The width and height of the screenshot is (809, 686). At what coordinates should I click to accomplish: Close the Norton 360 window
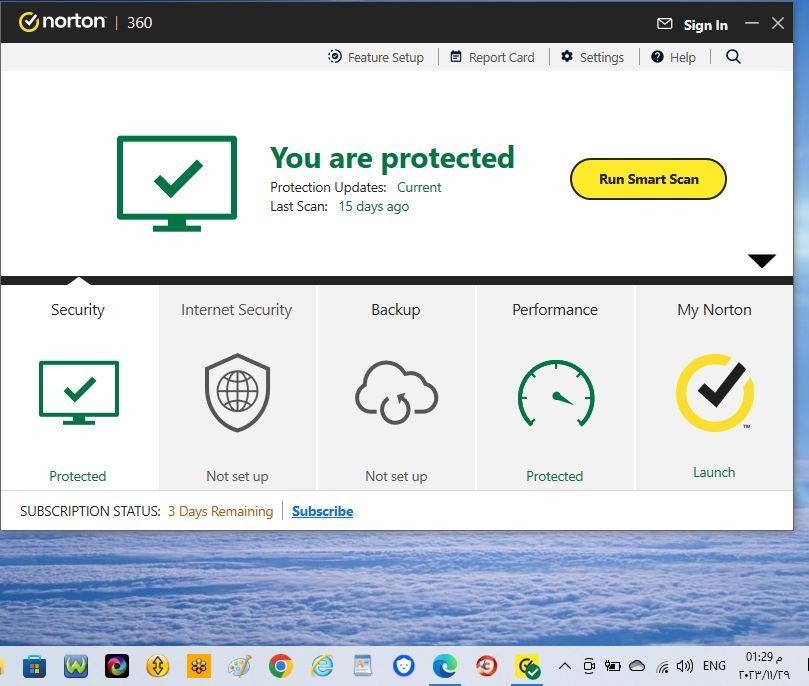(x=778, y=23)
